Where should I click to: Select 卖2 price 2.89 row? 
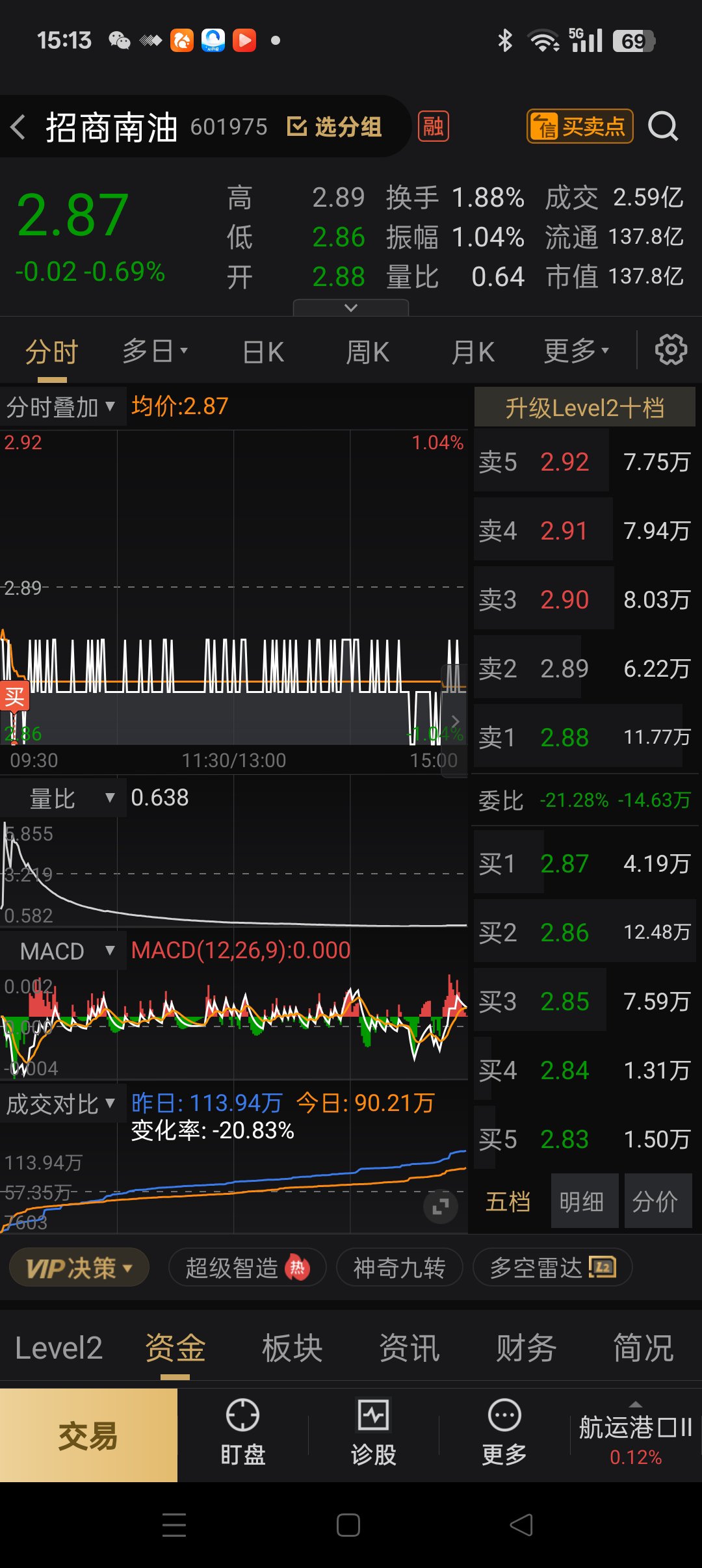[x=584, y=668]
